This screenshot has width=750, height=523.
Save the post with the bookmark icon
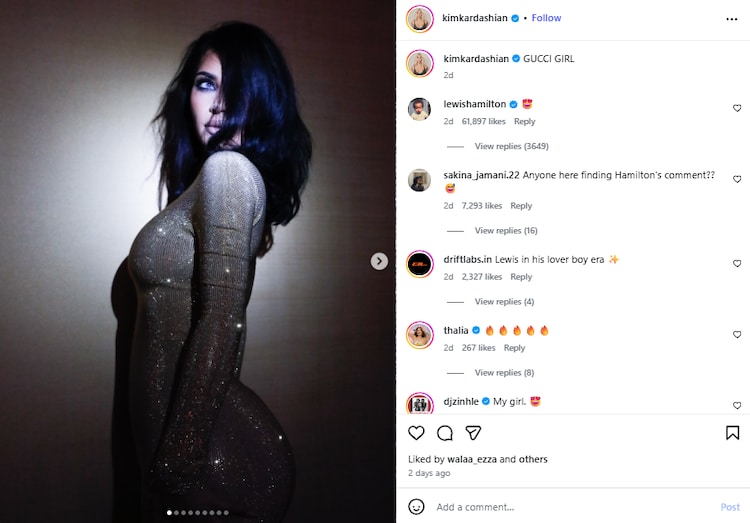click(x=732, y=433)
